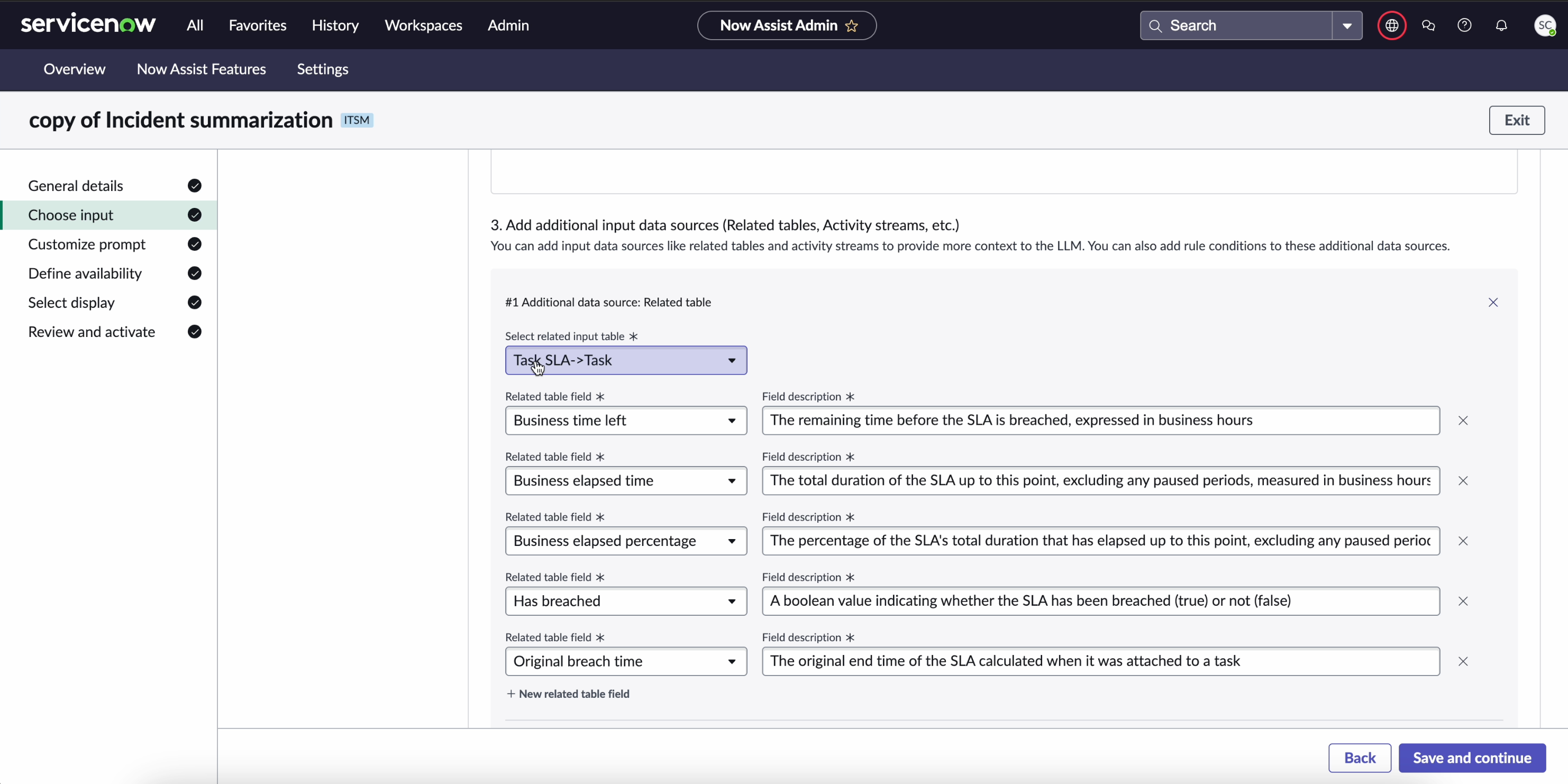Click the Define availability completed checkmark
This screenshot has width=1568, height=784.
[x=195, y=274]
